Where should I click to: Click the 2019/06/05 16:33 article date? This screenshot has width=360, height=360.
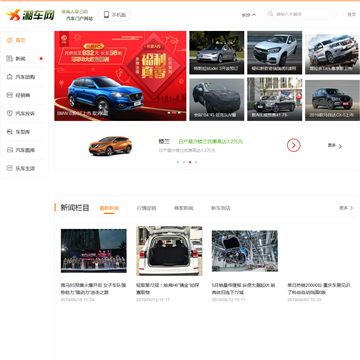click(304, 300)
